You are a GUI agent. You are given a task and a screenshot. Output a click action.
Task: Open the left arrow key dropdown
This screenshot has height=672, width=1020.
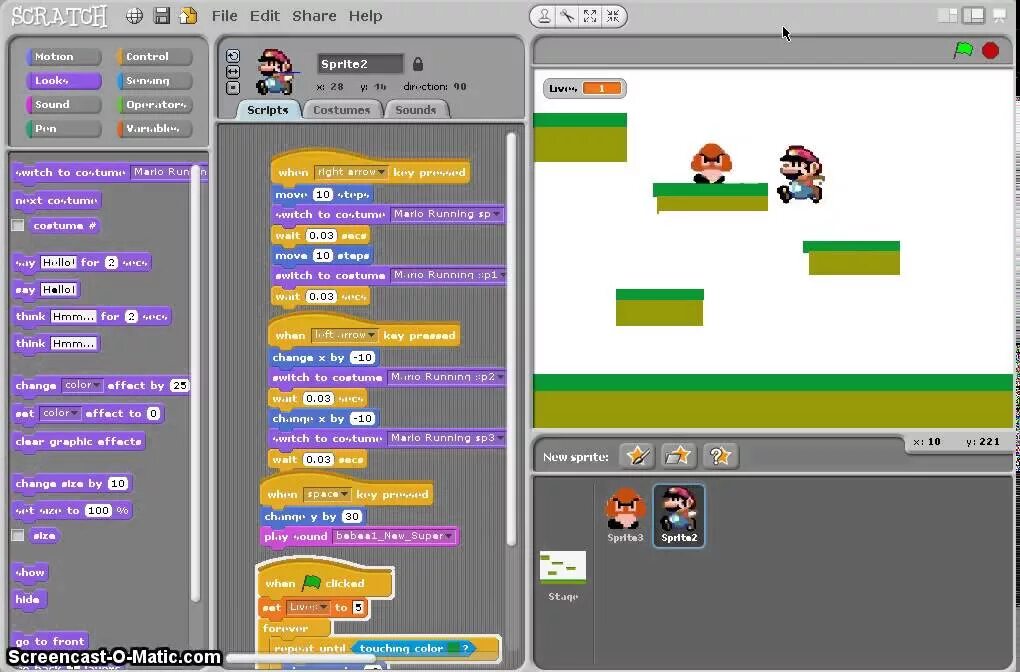pyautogui.click(x=344, y=335)
